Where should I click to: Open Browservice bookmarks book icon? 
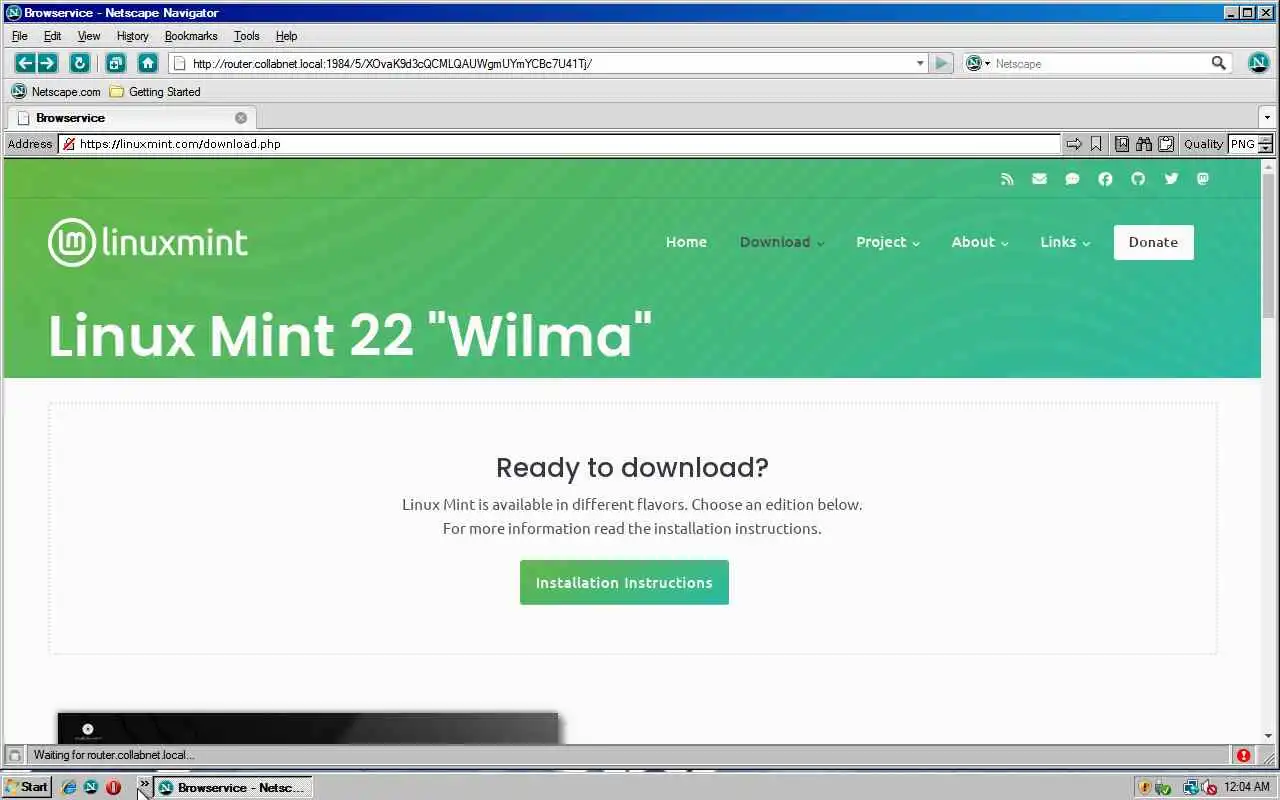tap(1122, 144)
